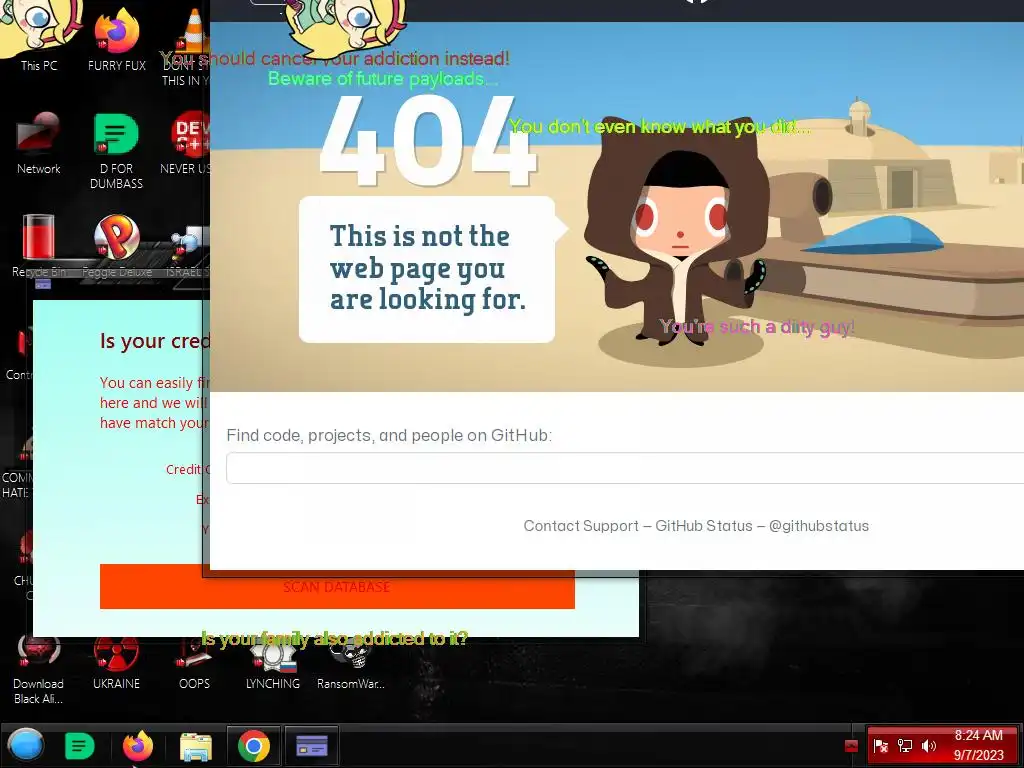Open the volume speaker tray icon

click(x=928, y=746)
